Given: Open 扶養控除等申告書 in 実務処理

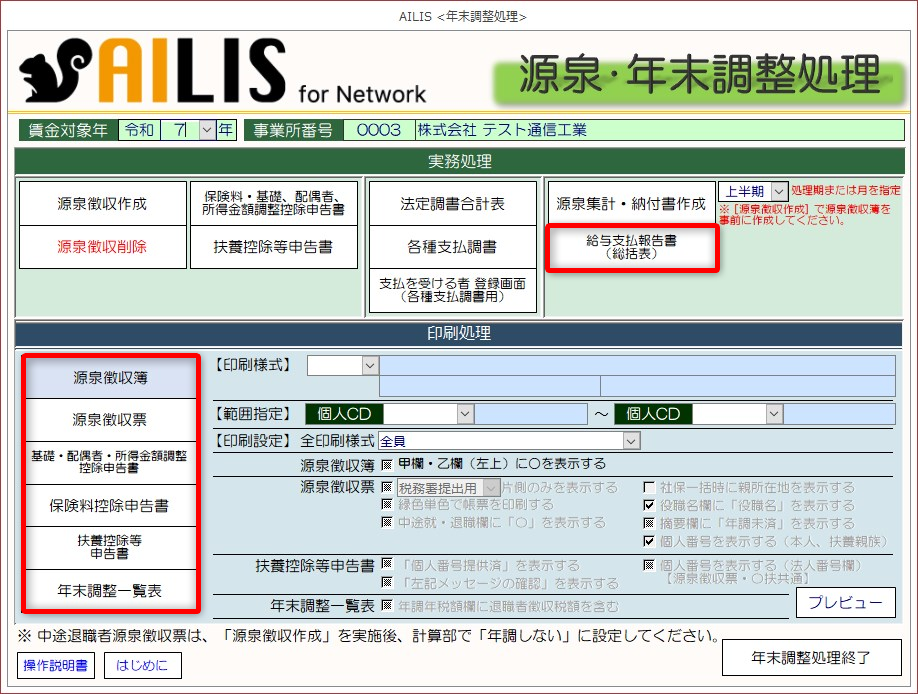Looking at the screenshot, I should coord(273,247).
